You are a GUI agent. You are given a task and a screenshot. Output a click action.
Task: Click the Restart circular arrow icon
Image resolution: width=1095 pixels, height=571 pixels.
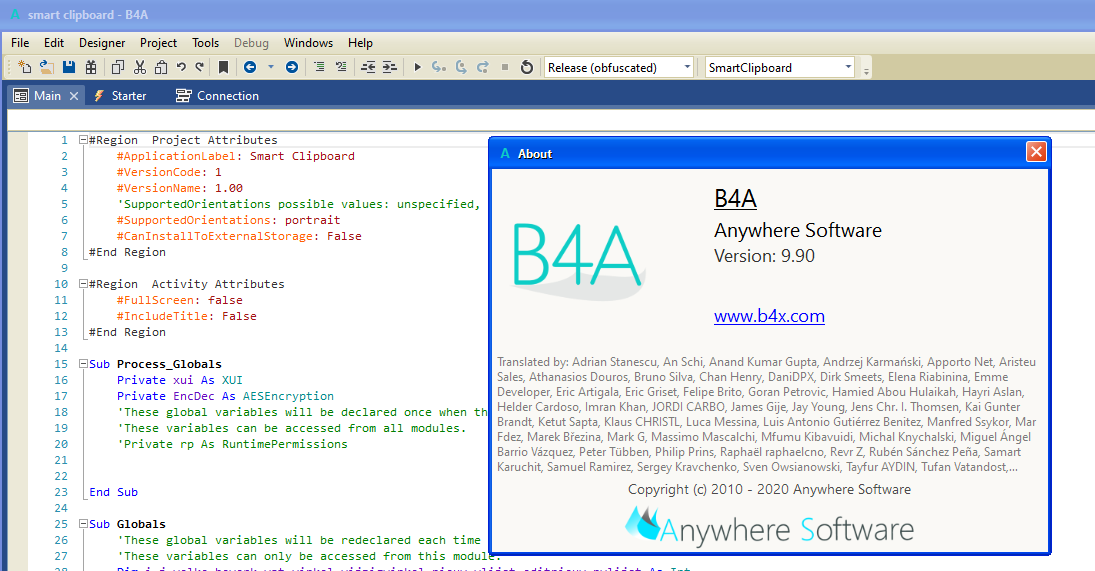click(527, 67)
